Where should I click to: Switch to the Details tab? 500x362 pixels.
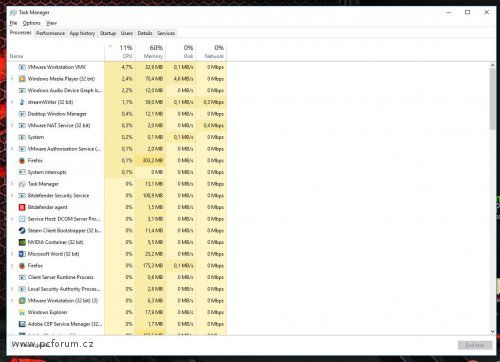(145, 33)
